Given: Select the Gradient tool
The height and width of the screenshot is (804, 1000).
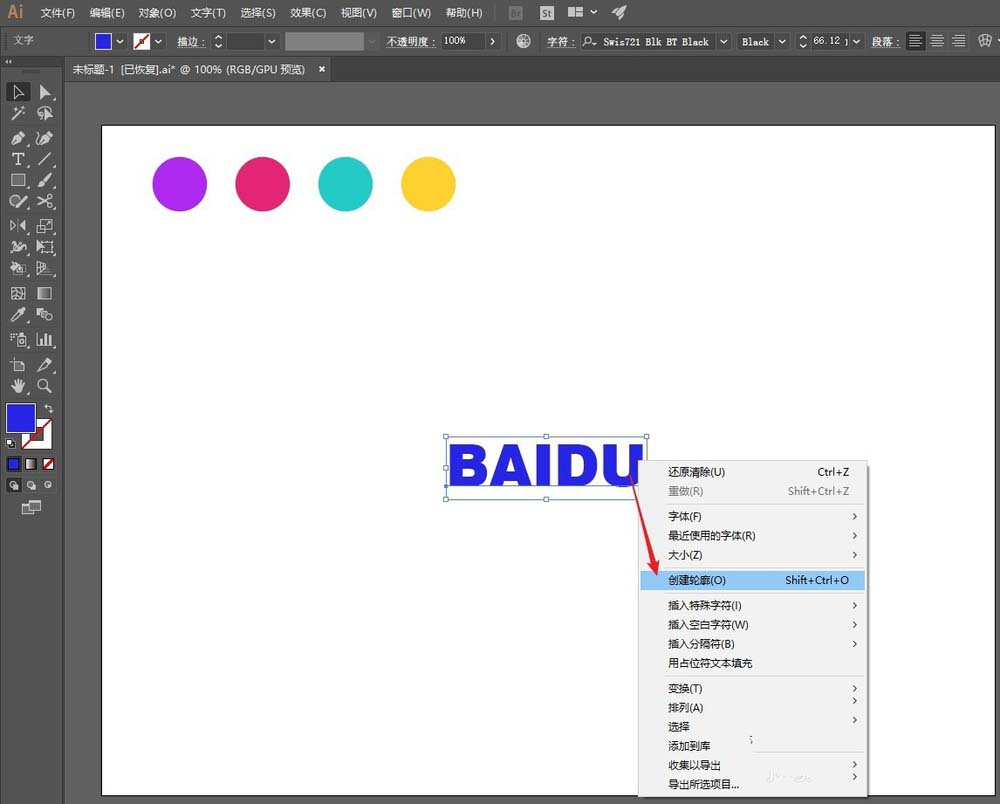Looking at the screenshot, I should coord(45,293).
